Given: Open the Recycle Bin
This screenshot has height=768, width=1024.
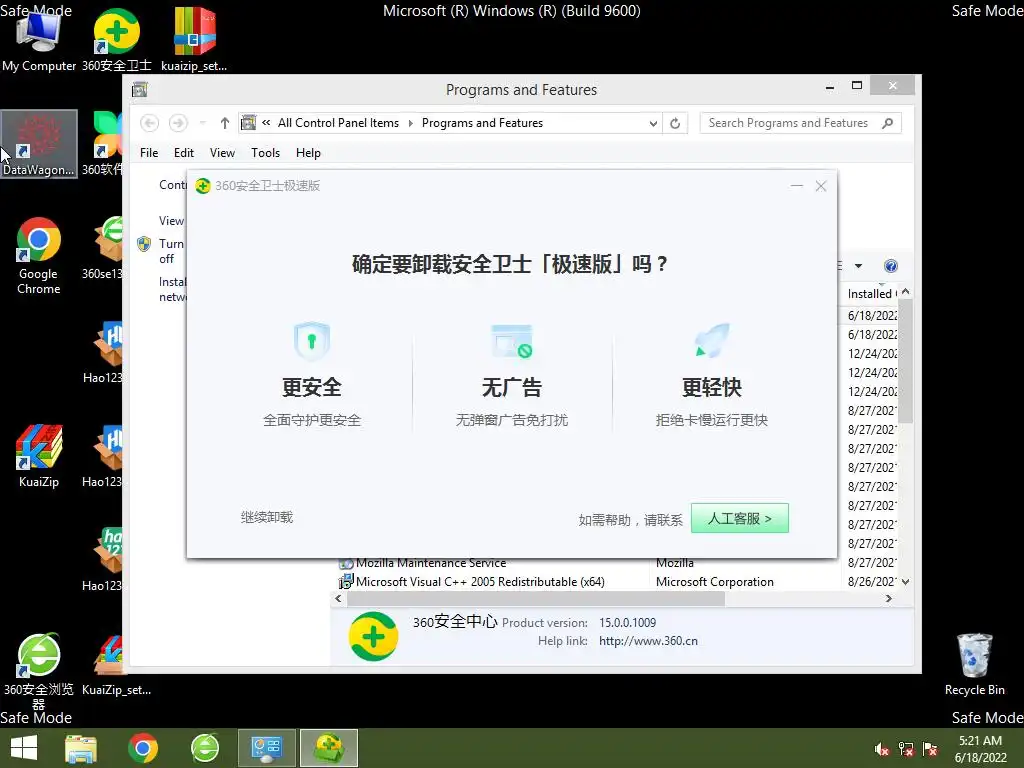Looking at the screenshot, I should tap(974, 664).
